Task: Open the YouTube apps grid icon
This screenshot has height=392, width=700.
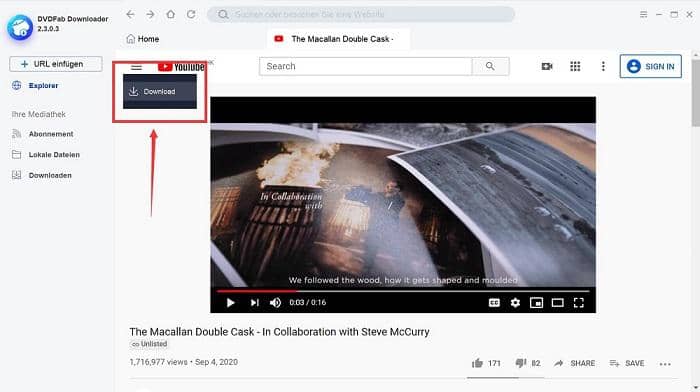Action: pyautogui.click(x=575, y=66)
